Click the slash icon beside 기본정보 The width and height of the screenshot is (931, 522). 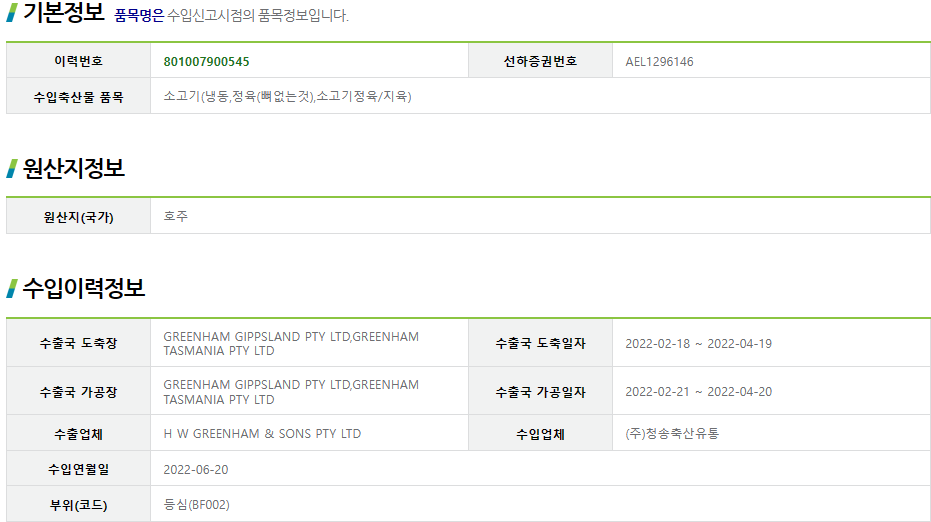pyautogui.click(x=12, y=12)
